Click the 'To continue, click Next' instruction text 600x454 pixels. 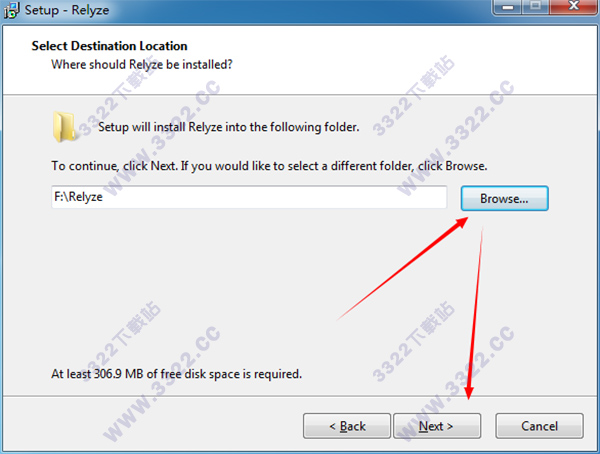[269, 166]
